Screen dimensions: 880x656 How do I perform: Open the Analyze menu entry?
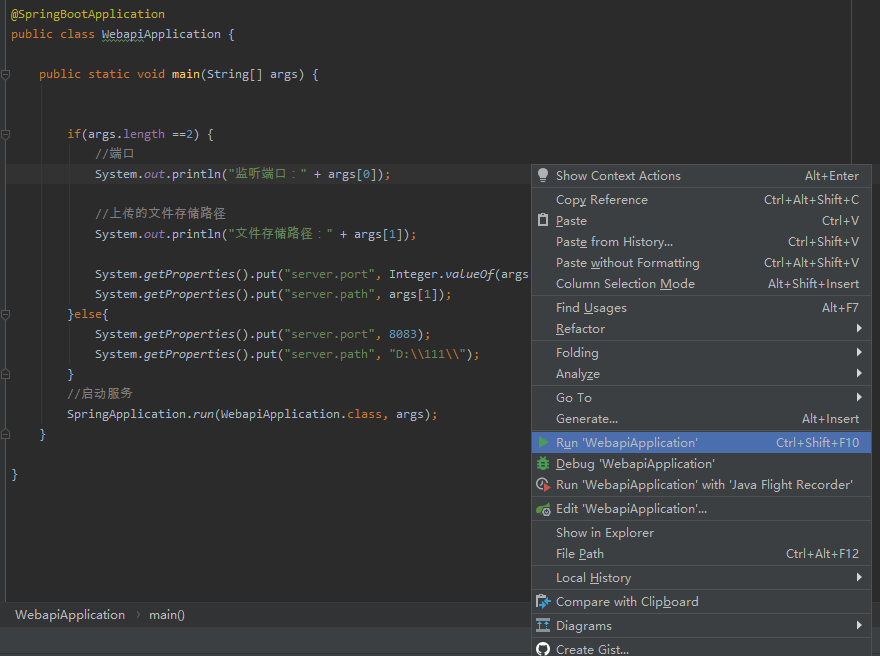coord(701,374)
